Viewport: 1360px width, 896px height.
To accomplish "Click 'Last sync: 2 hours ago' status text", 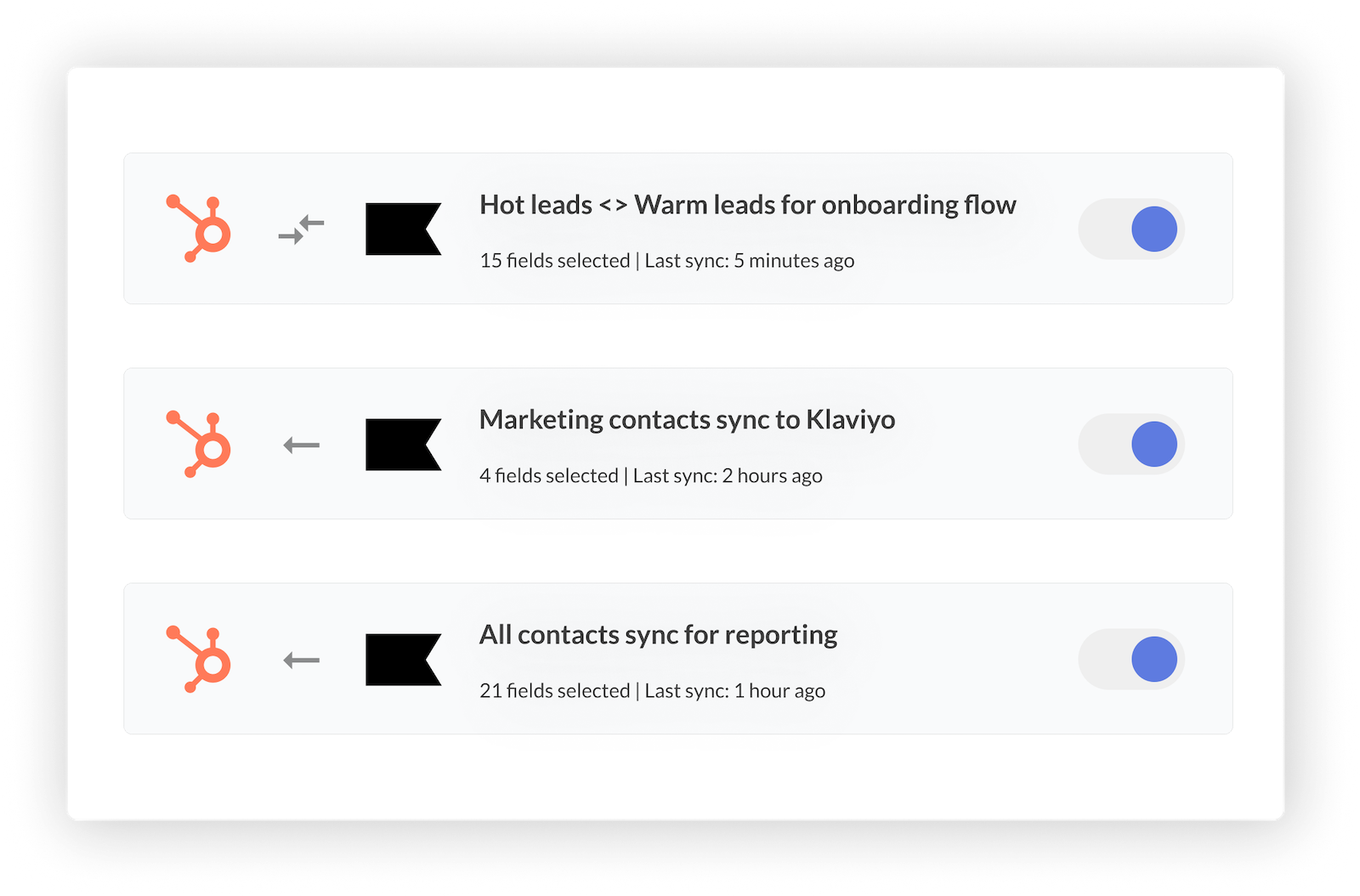I will coord(728,476).
